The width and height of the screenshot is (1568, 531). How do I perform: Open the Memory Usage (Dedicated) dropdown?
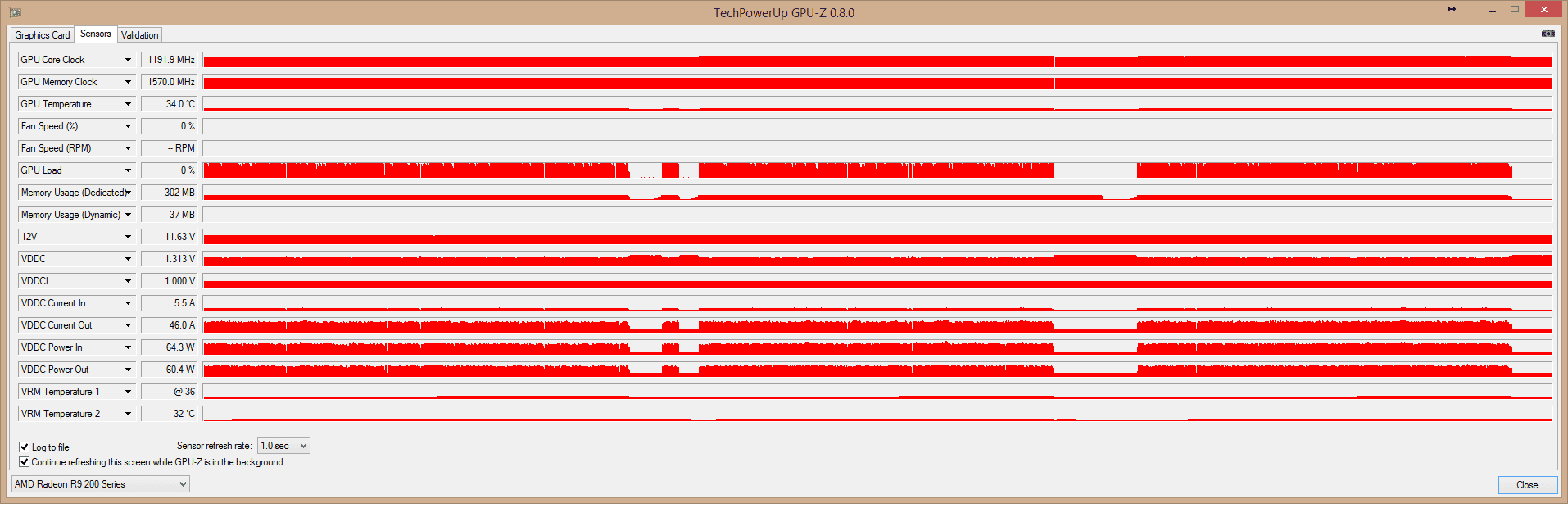coord(76,193)
